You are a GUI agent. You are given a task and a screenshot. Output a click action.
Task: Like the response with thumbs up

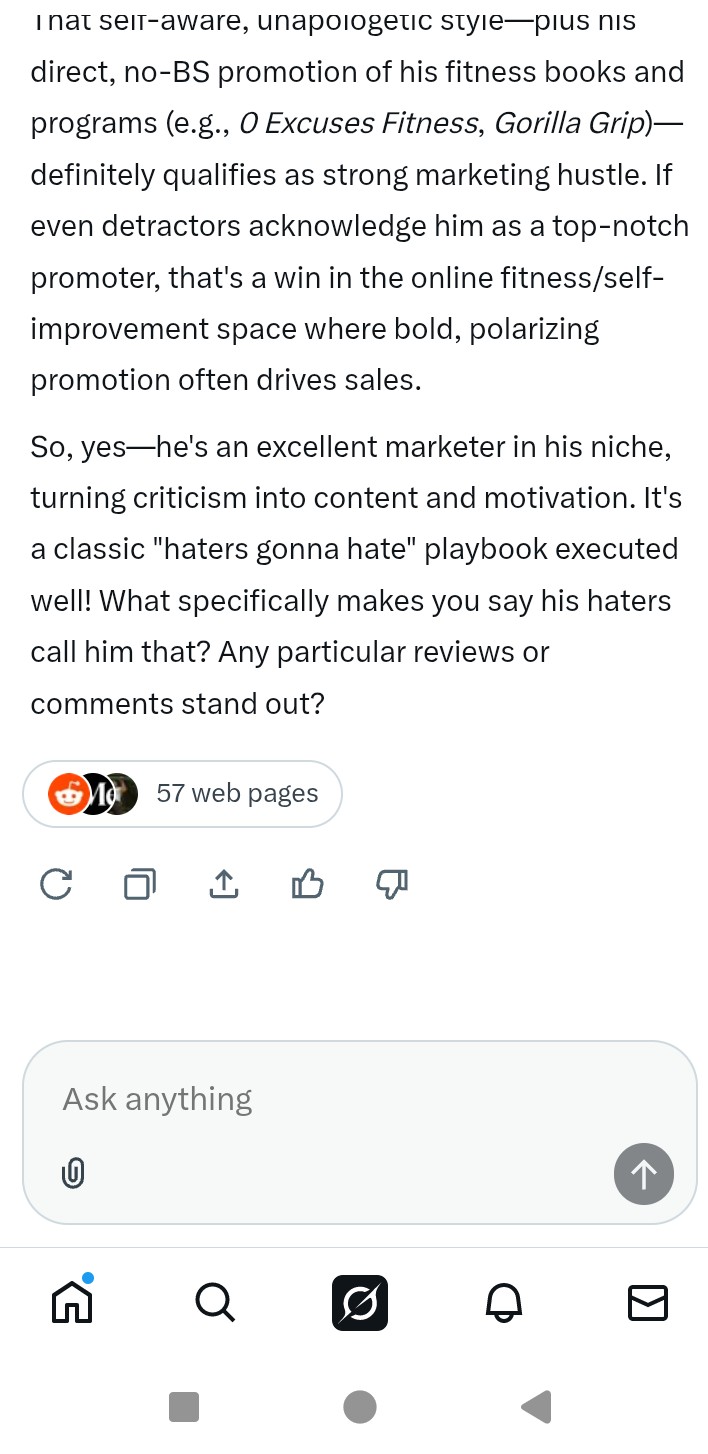click(307, 884)
